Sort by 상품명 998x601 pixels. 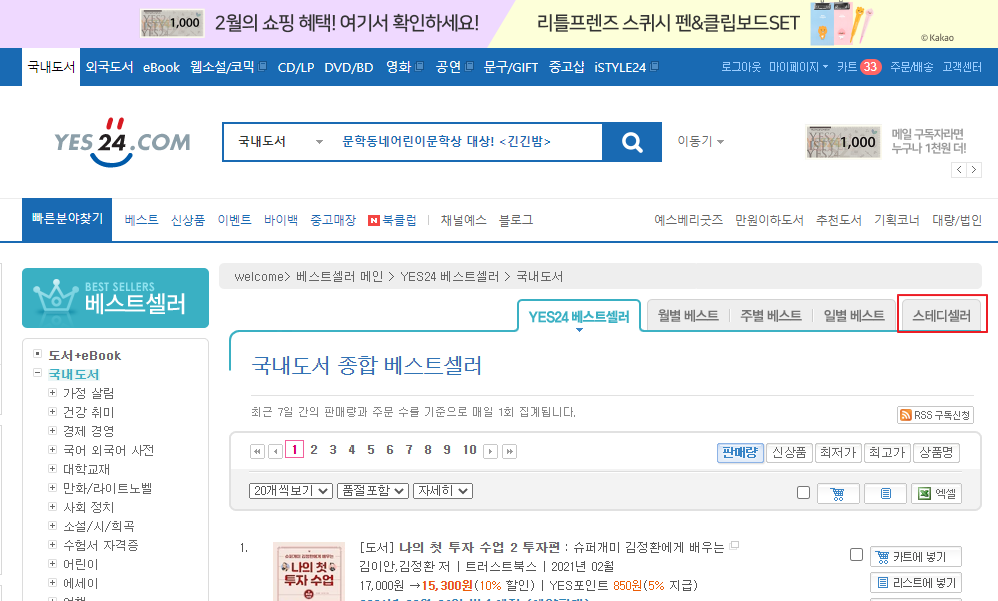pos(936,453)
